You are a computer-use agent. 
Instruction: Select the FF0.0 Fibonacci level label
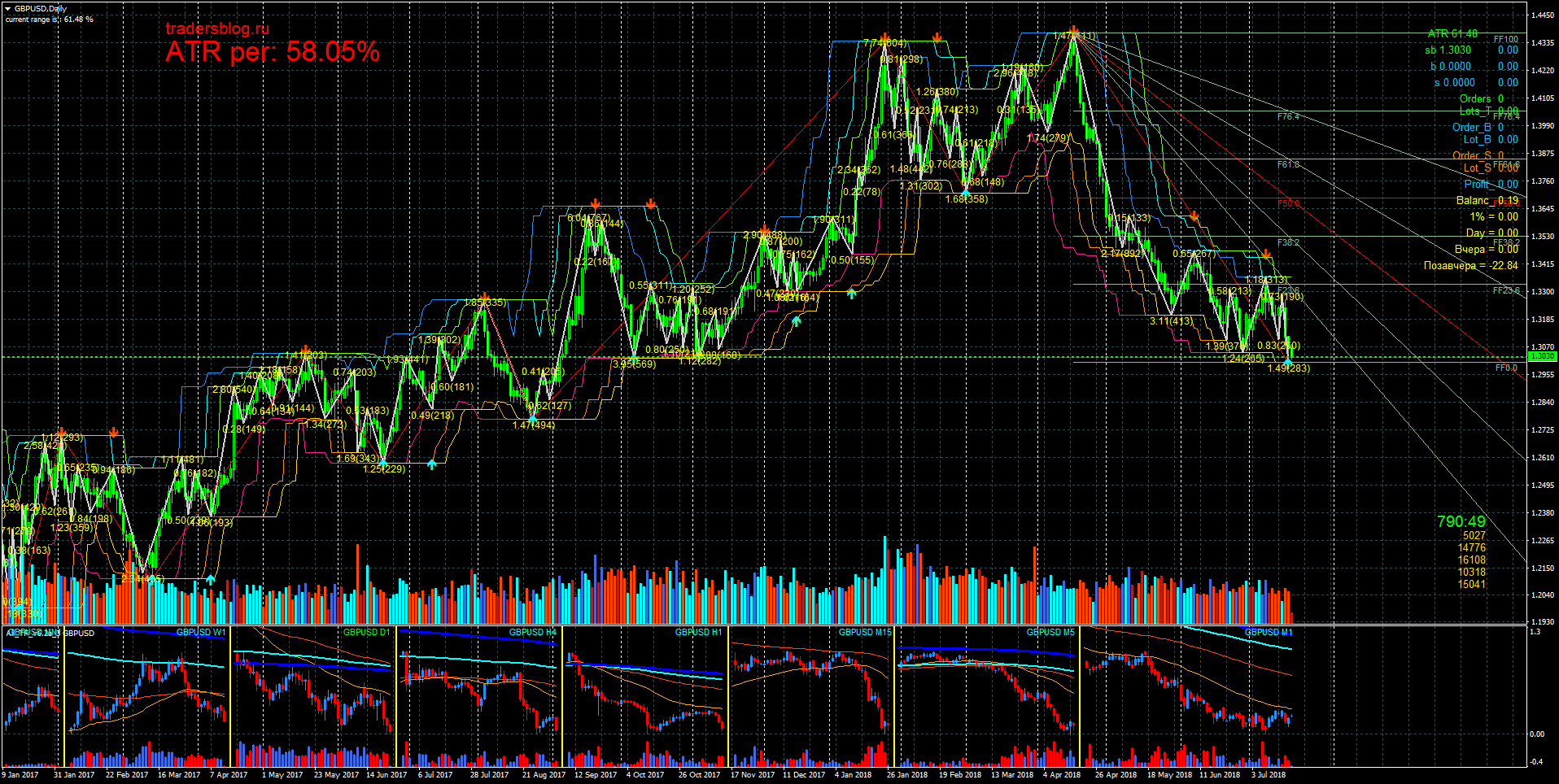tap(1506, 368)
